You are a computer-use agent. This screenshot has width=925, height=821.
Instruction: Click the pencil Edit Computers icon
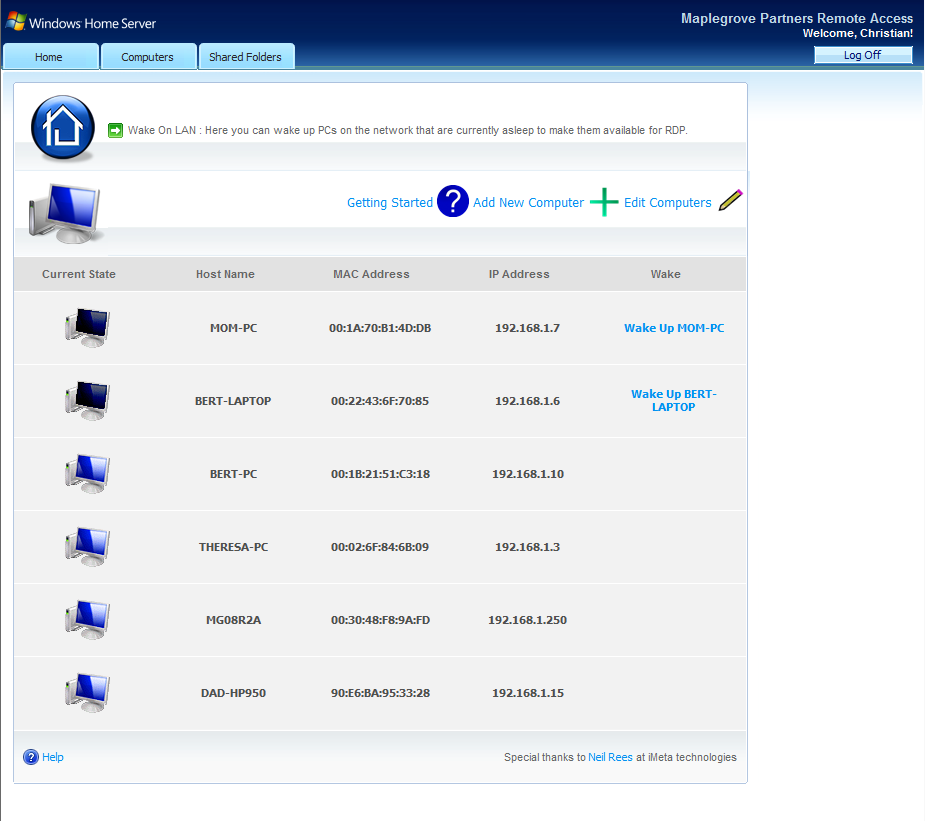click(x=730, y=201)
